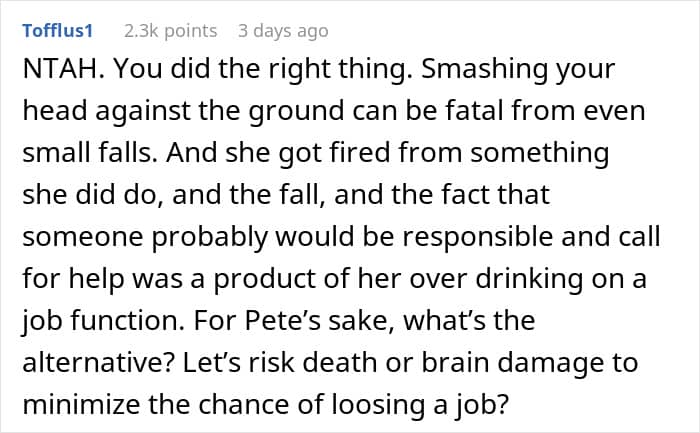Screen dimensions: 700x433
Task: Click the word NTAH in the comment
Action: [59, 69]
